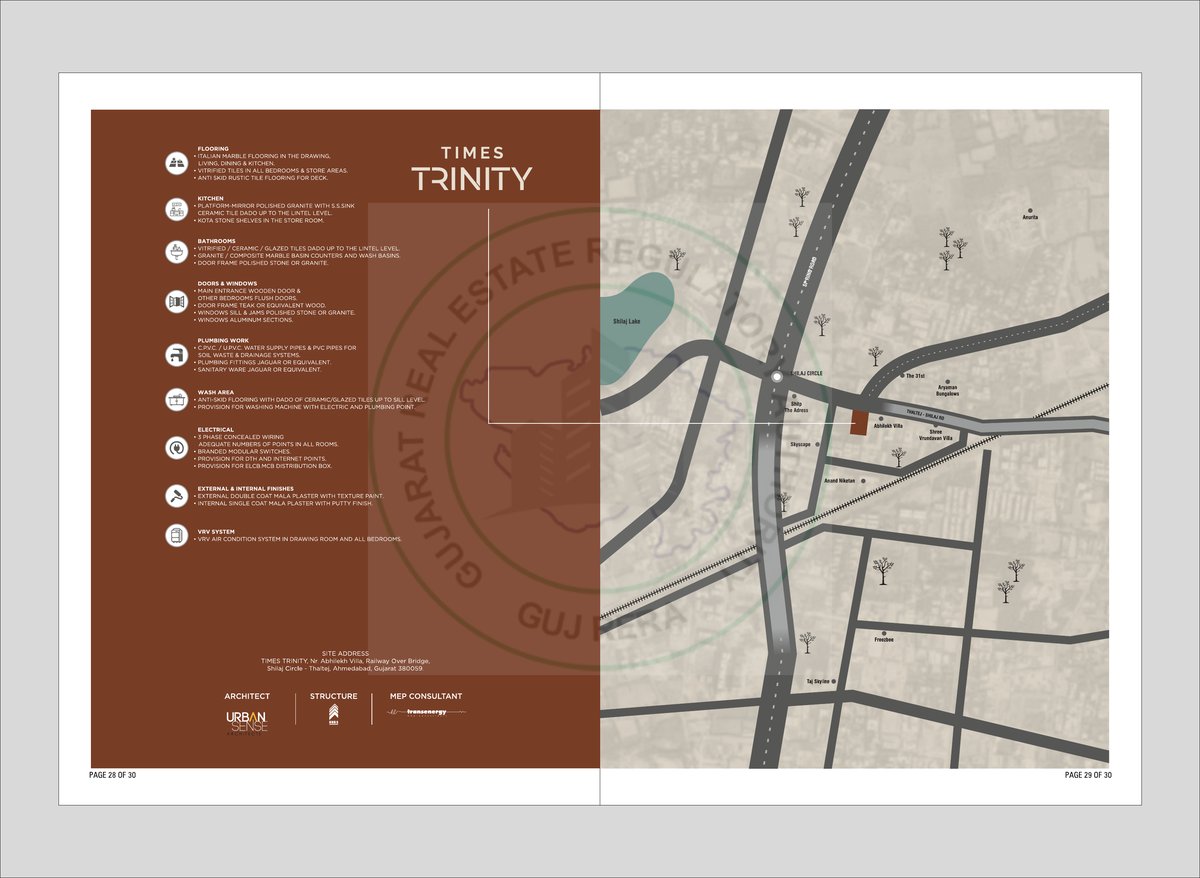
Task: Click the 'SANITARY WARE JAGUAR' line
Action: pos(257,370)
